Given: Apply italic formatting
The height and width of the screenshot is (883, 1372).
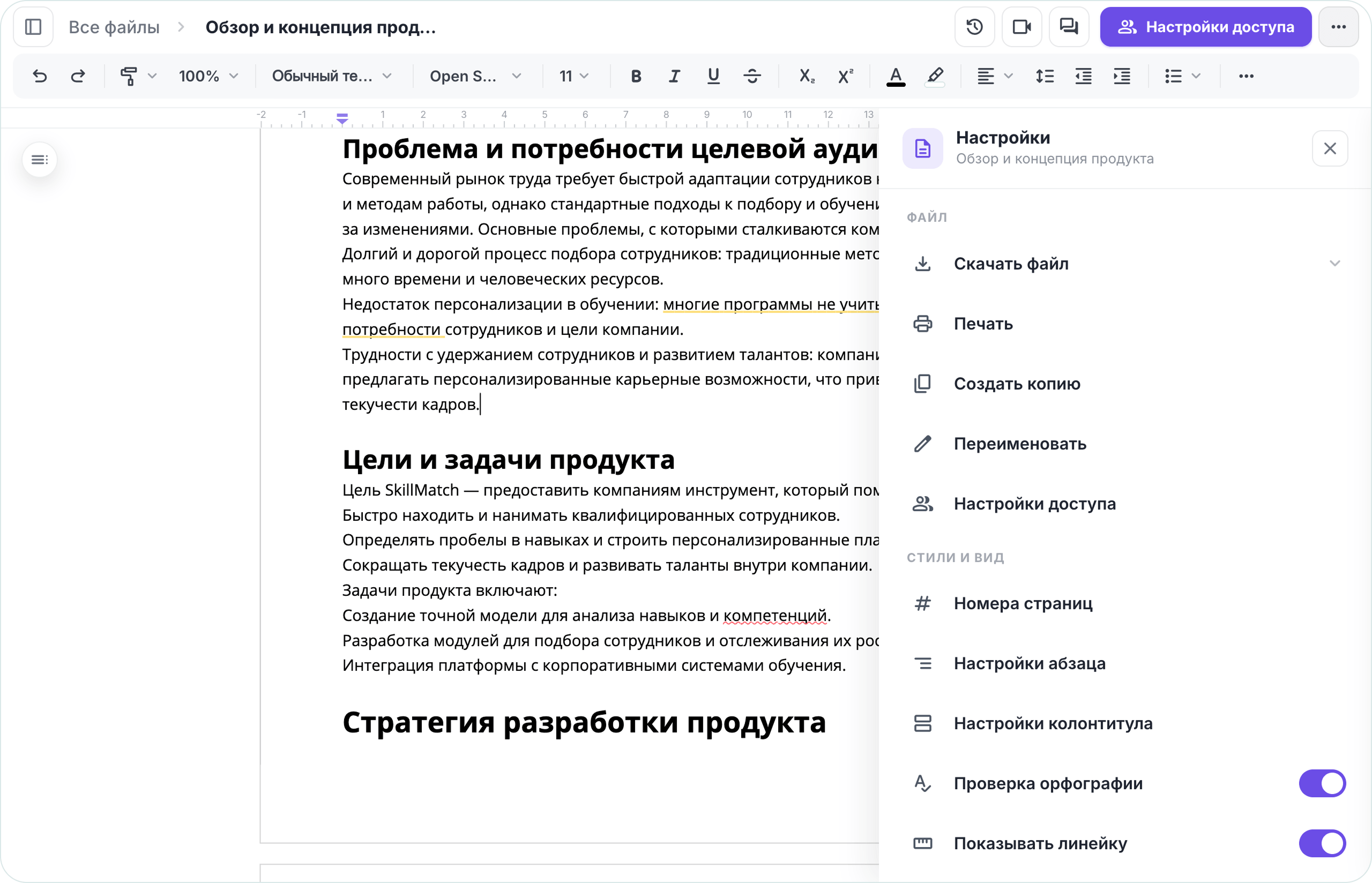Looking at the screenshot, I should pos(674,76).
